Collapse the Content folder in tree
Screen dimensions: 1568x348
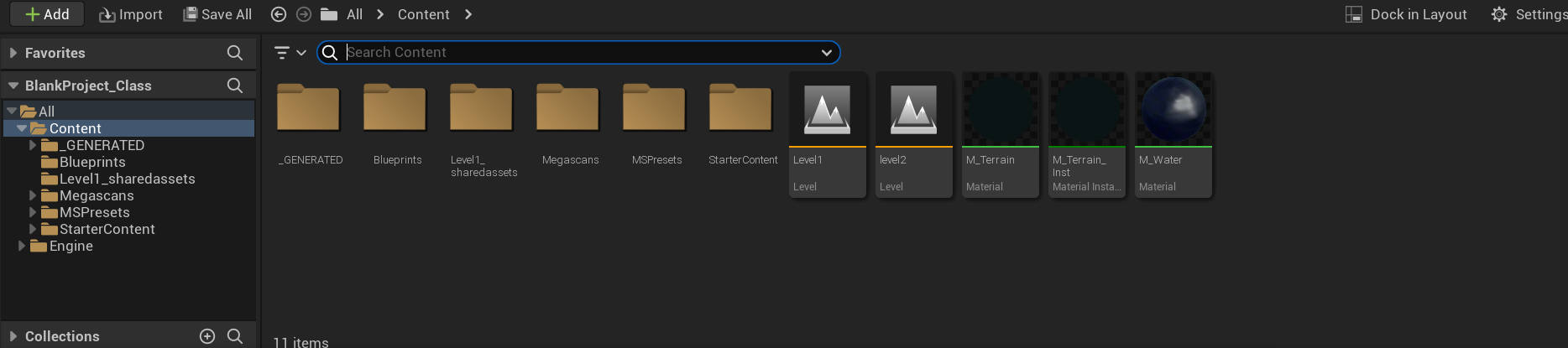[x=22, y=128]
